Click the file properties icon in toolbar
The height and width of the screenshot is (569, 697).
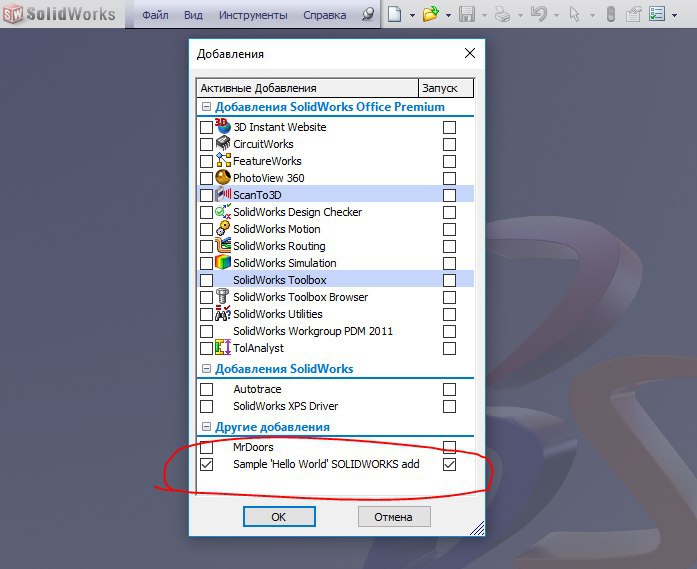tap(633, 14)
